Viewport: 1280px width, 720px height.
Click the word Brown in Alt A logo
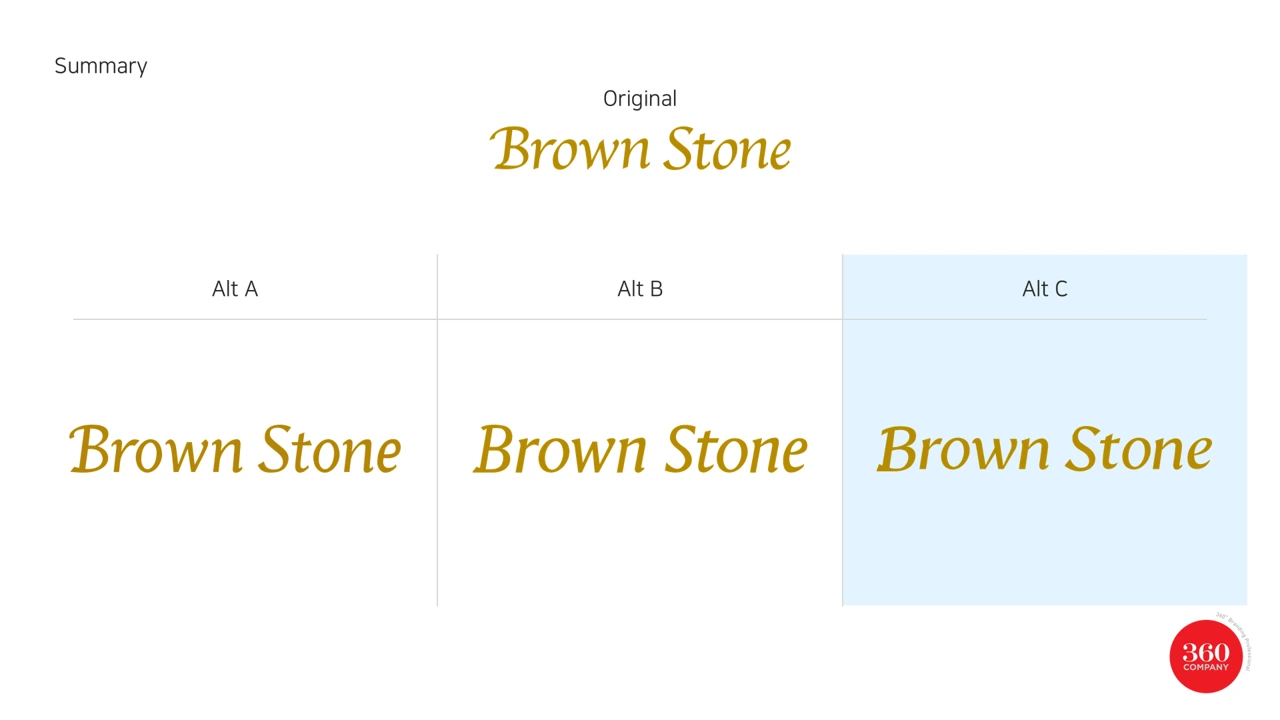(x=156, y=450)
